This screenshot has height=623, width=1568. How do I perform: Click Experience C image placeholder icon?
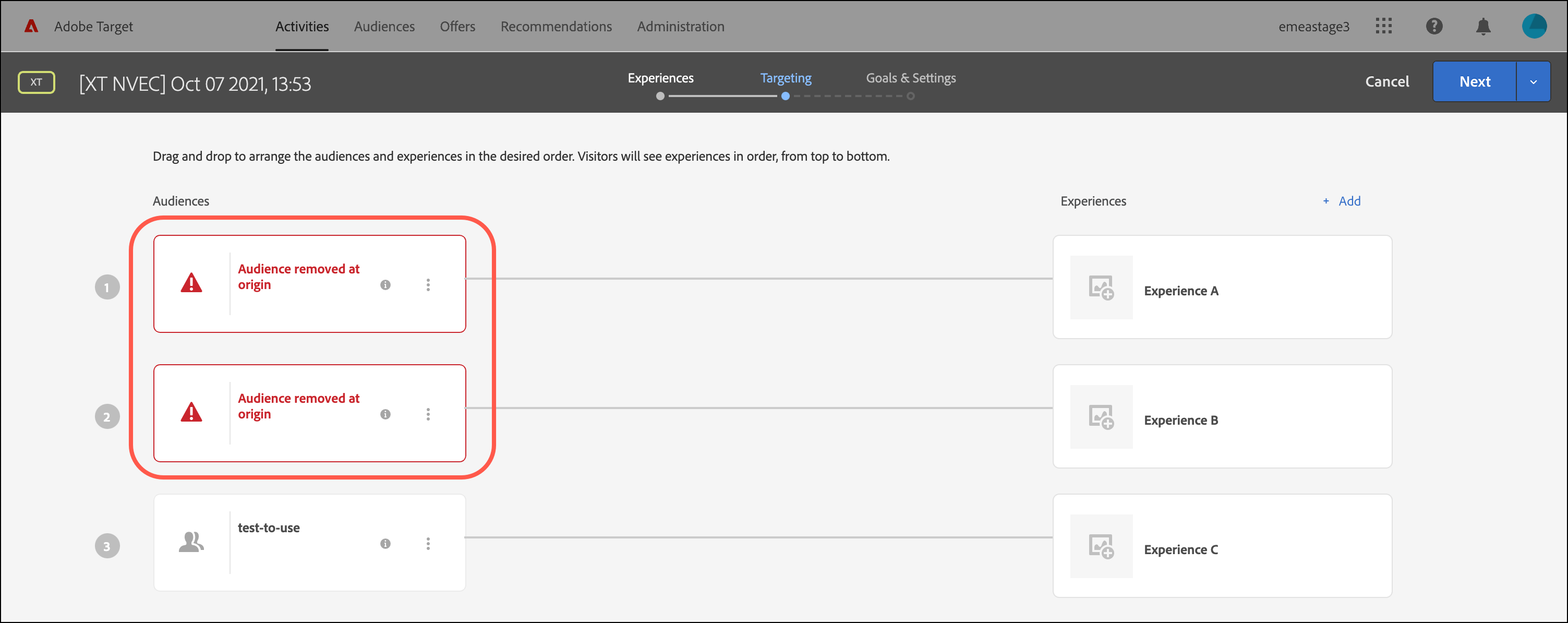pyautogui.click(x=1101, y=546)
